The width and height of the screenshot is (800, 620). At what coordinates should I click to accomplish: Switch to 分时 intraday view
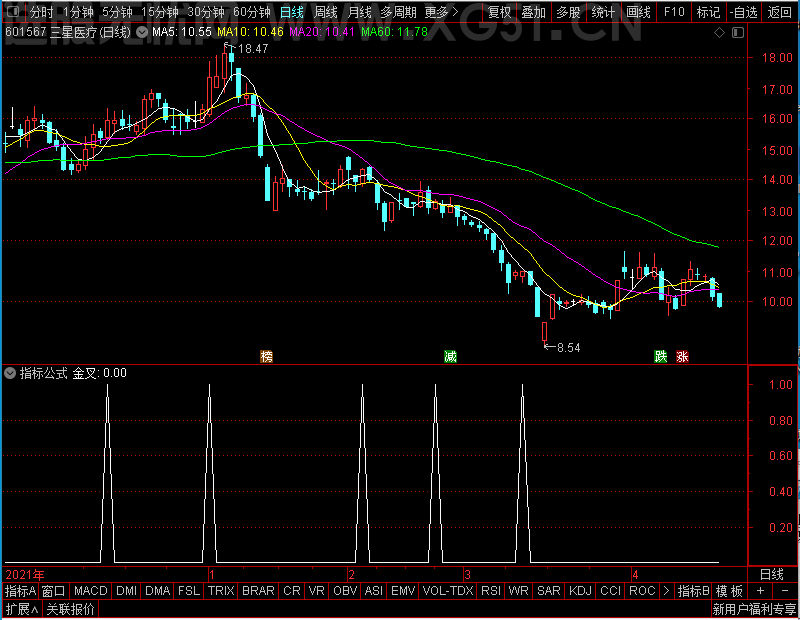42,12
